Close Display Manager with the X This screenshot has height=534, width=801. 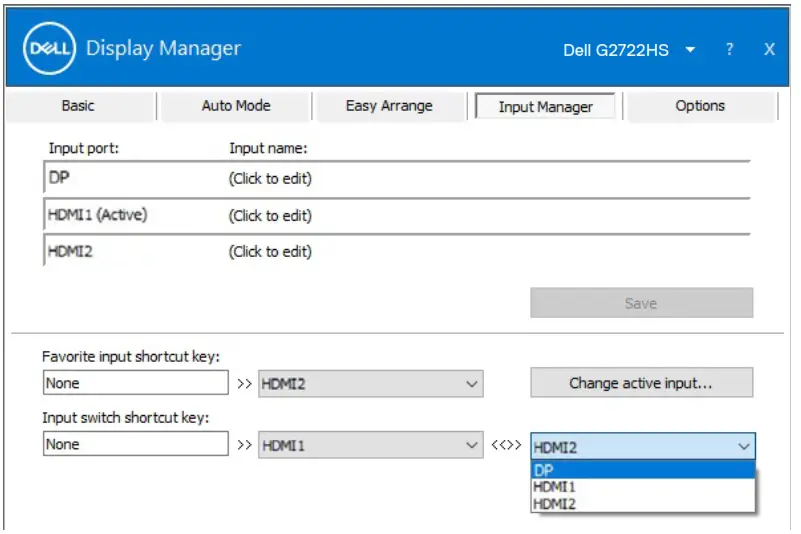tap(769, 49)
